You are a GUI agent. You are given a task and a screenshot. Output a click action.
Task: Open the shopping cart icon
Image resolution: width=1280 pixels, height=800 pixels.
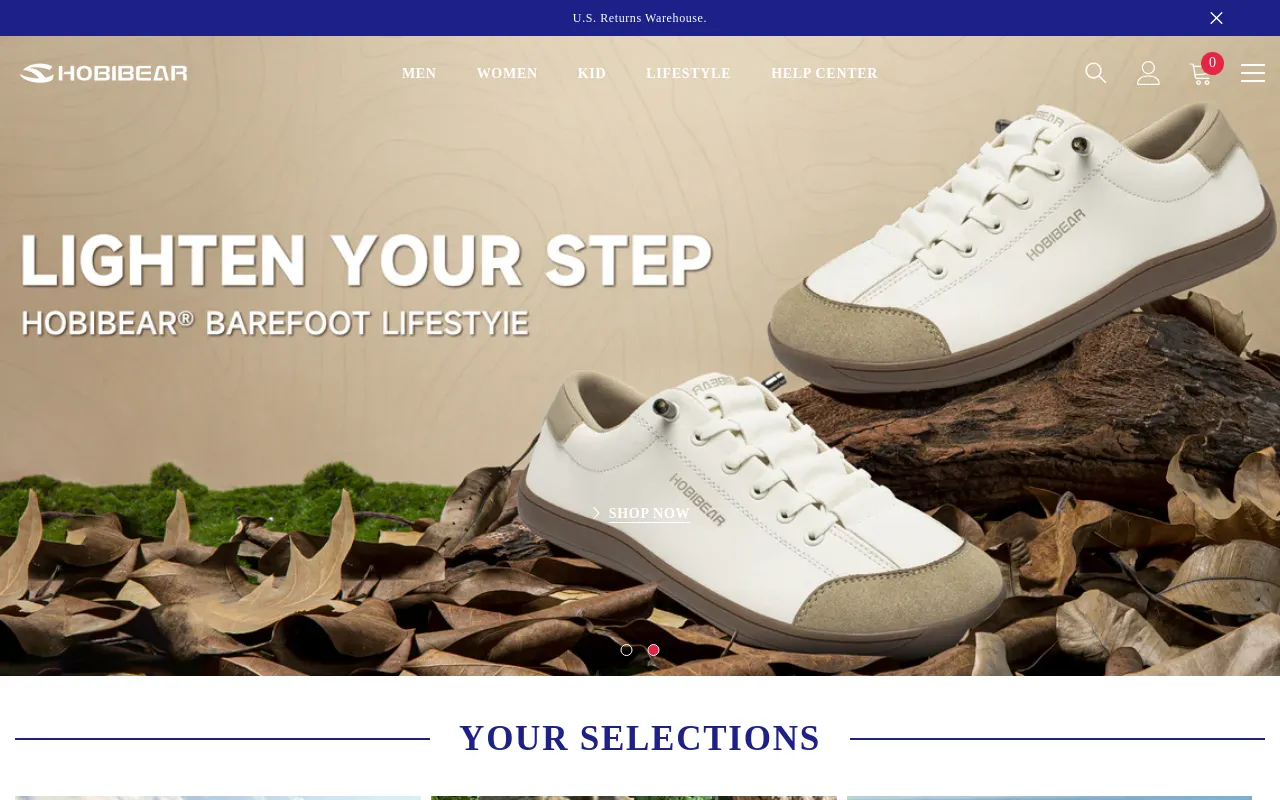click(1200, 74)
